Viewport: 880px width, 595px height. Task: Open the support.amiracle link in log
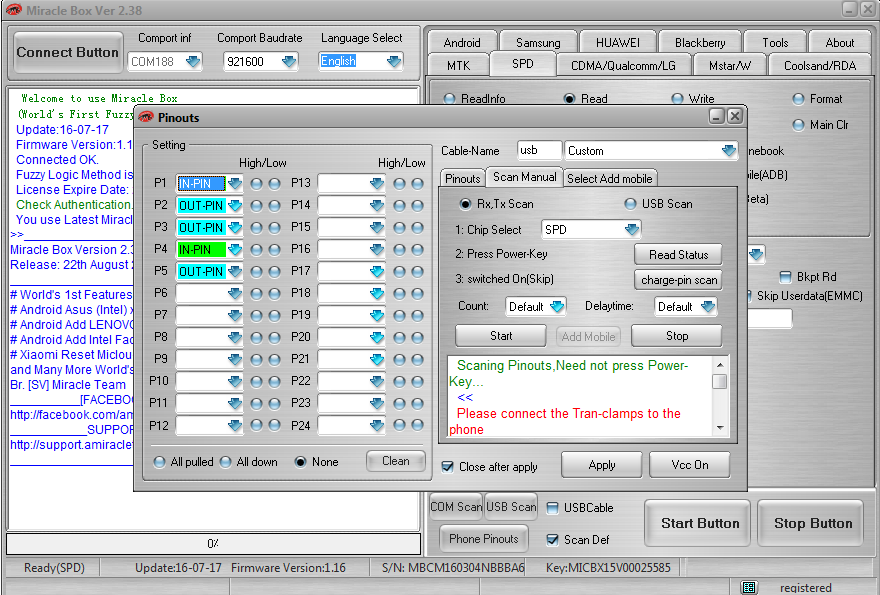[x=72, y=445]
